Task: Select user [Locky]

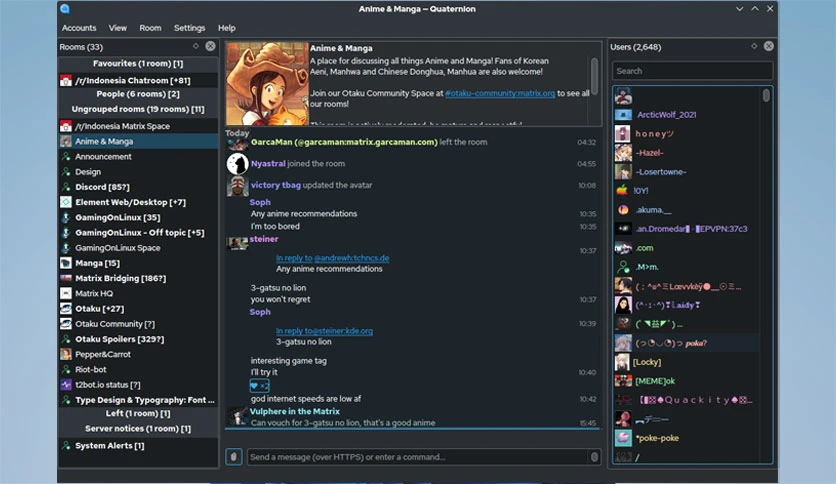Action: pos(687,362)
